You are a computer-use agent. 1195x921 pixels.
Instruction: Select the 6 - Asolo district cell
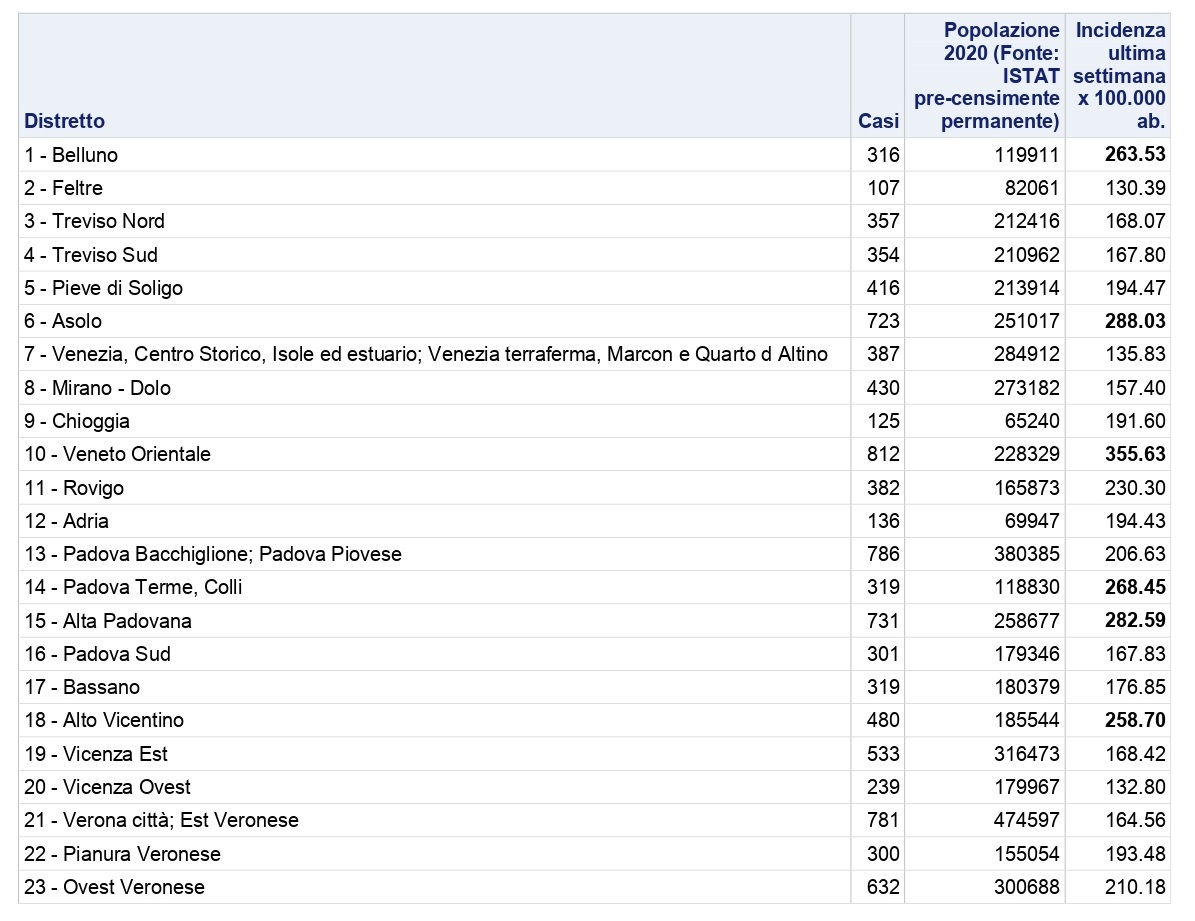(63, 321)
